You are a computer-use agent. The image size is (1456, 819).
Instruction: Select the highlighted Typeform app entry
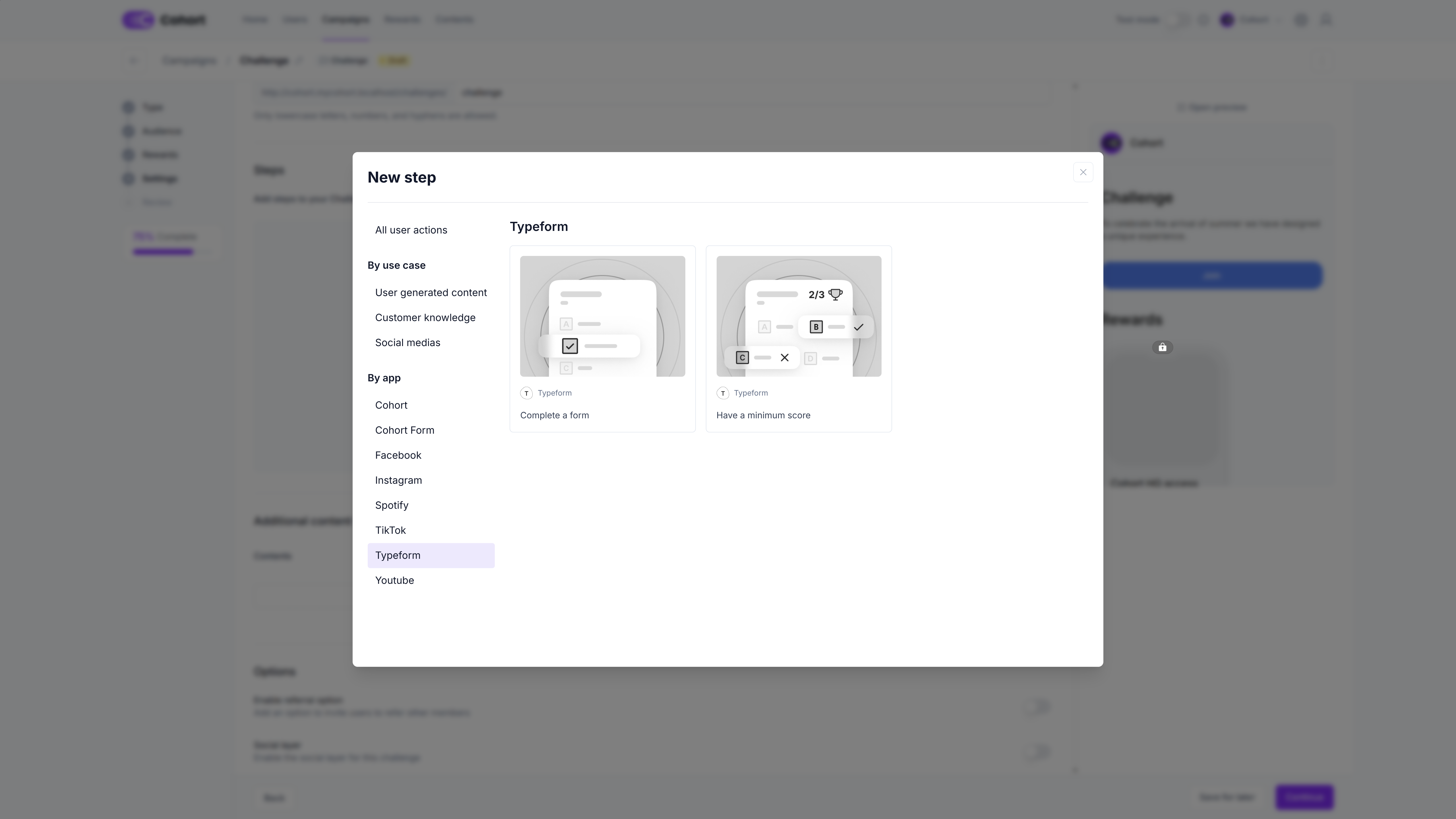398,556
